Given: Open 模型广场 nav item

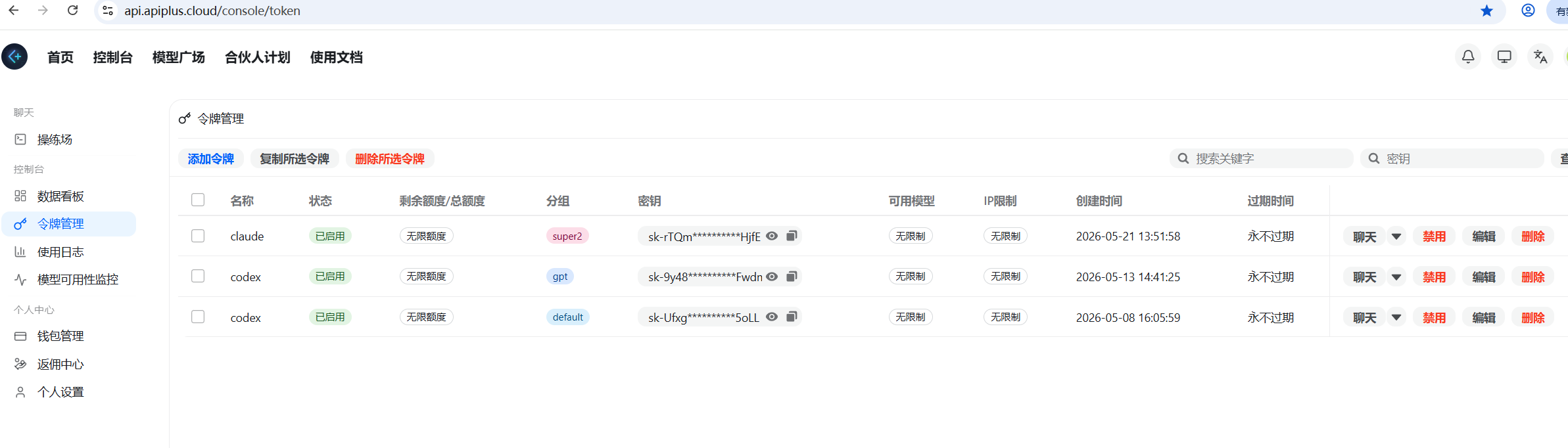Looking at the screenshot, I should [179, 57].
